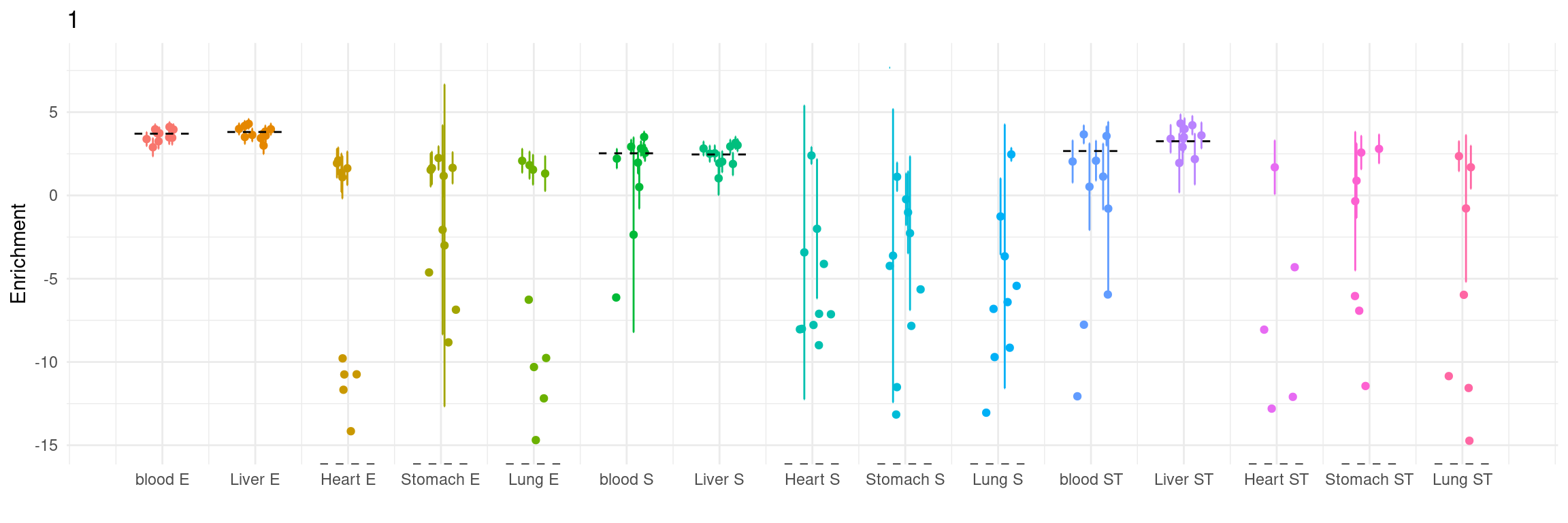The height and width of the screenshot is (523, 1568).
Task: Select the lowest Lung E data point
Action: [536, 440]
